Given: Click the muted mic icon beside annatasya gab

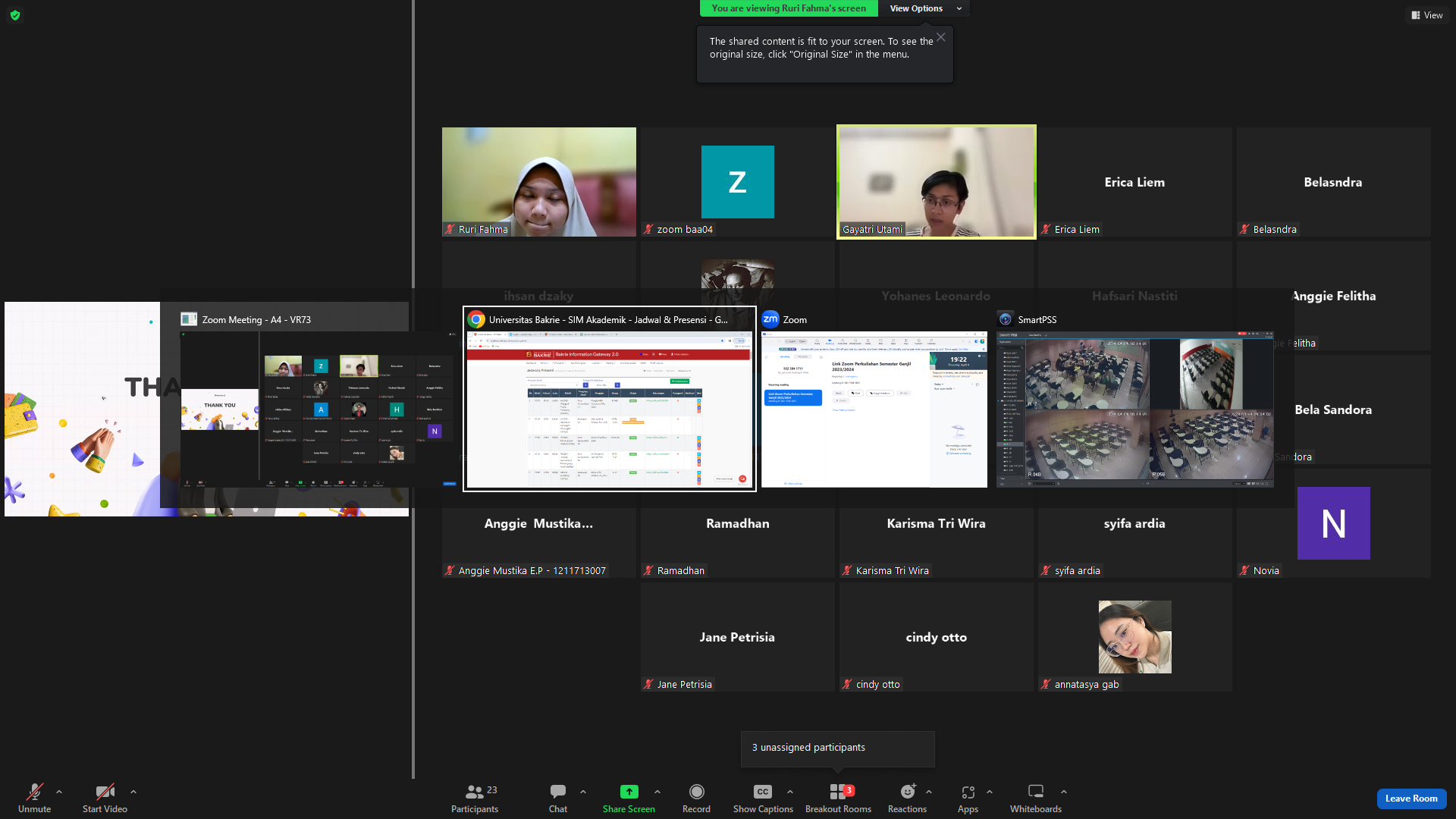Looking at the screenshot, I should pos(1046,684).
